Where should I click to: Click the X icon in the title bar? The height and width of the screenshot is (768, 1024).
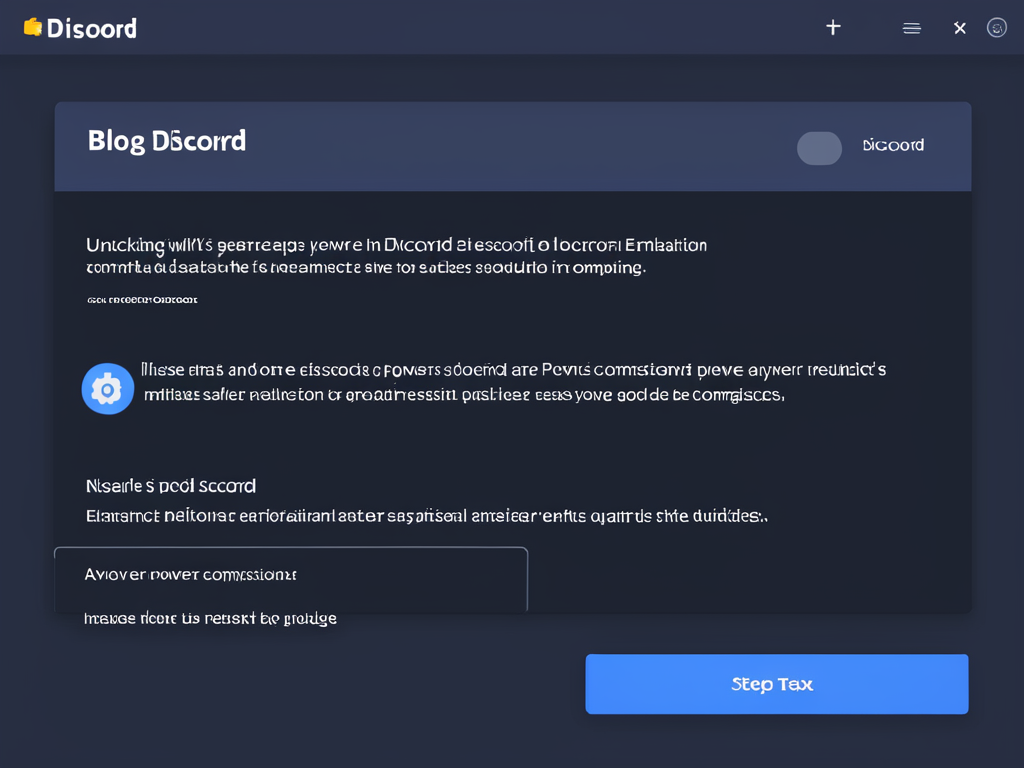point(959,27)
